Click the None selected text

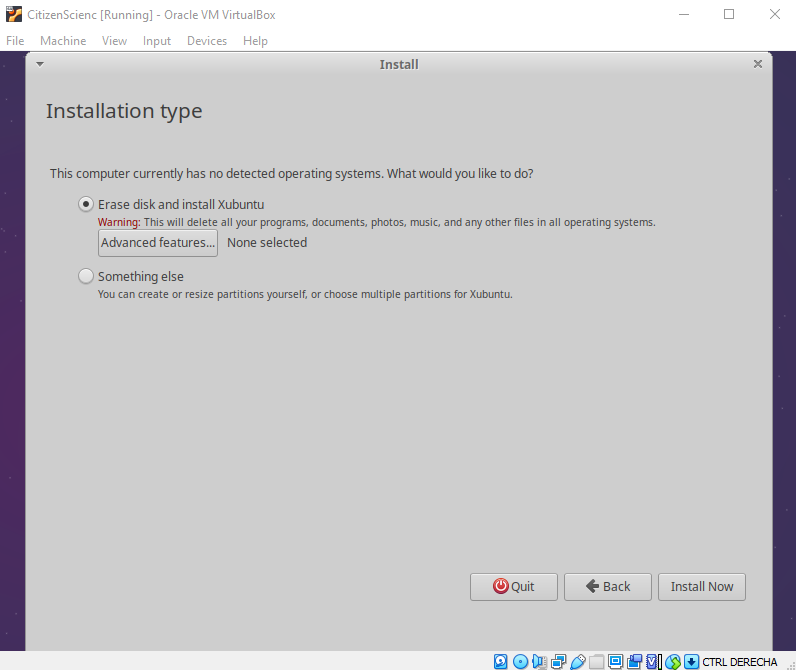(267, 243)
